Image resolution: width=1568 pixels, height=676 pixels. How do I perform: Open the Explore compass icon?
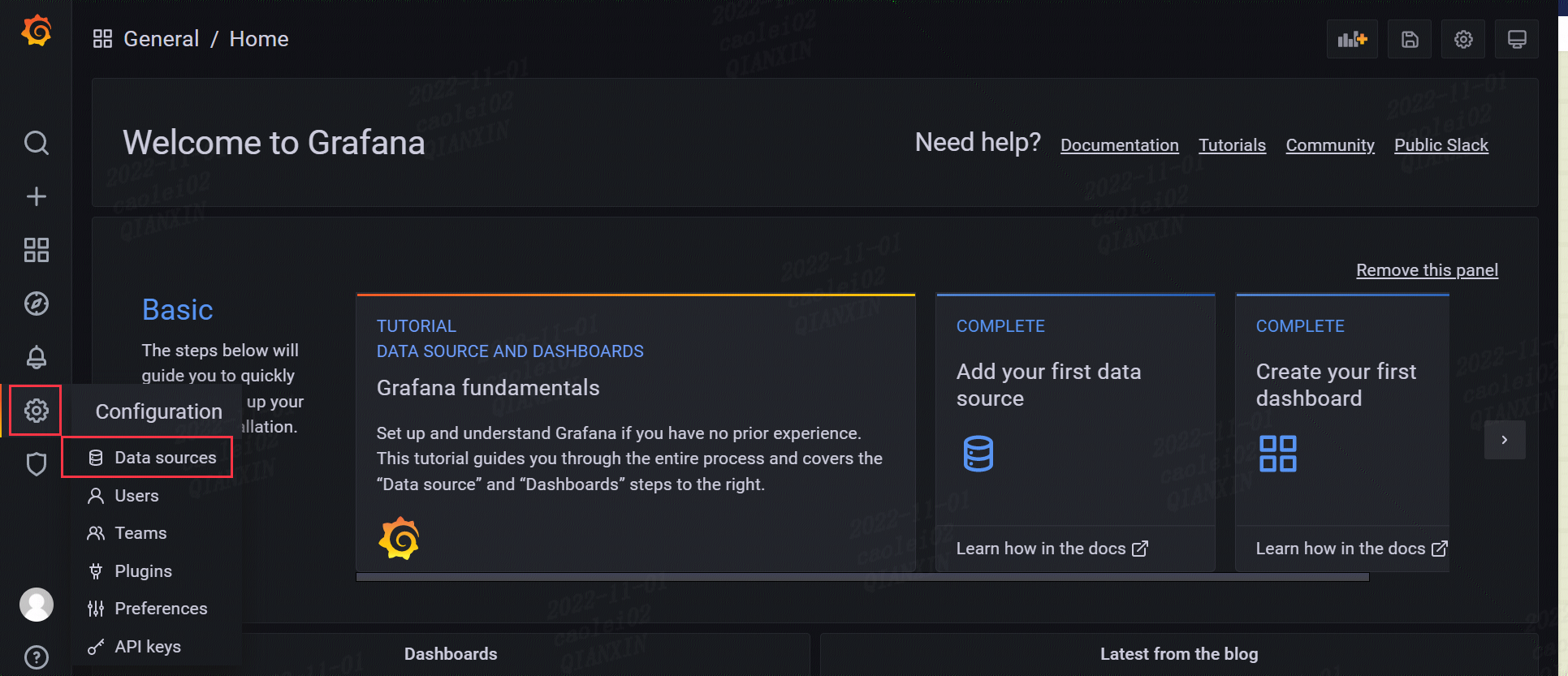point(37,304)
